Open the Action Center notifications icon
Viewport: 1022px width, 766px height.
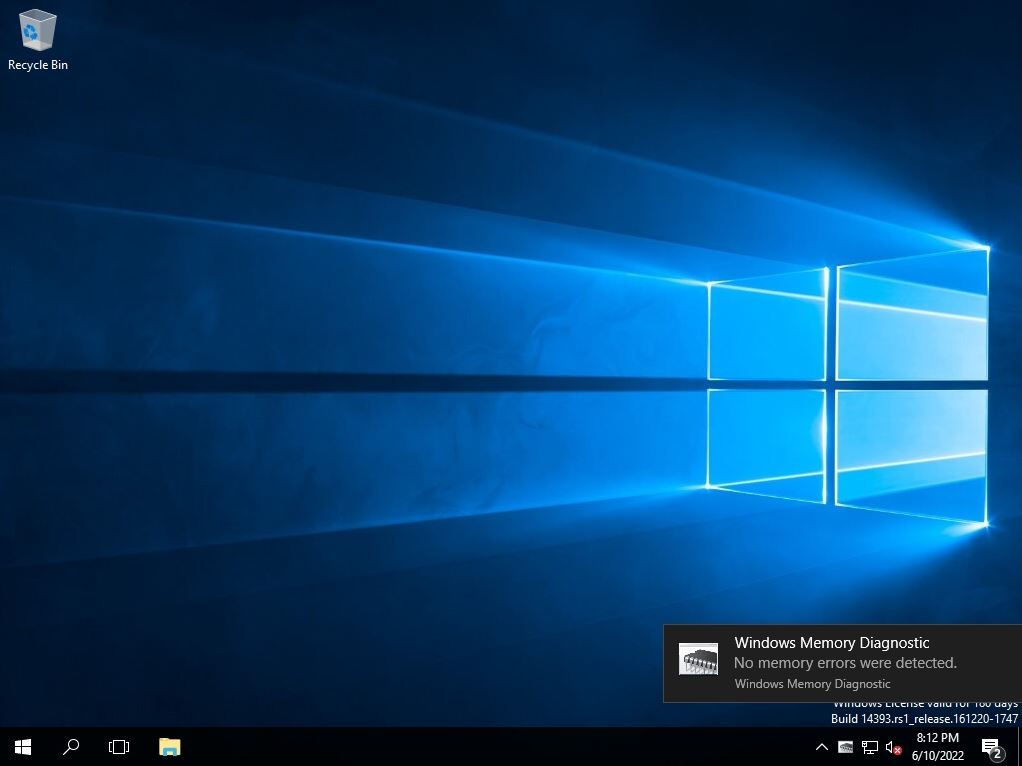pyautogui.click(x=991, y=747)
